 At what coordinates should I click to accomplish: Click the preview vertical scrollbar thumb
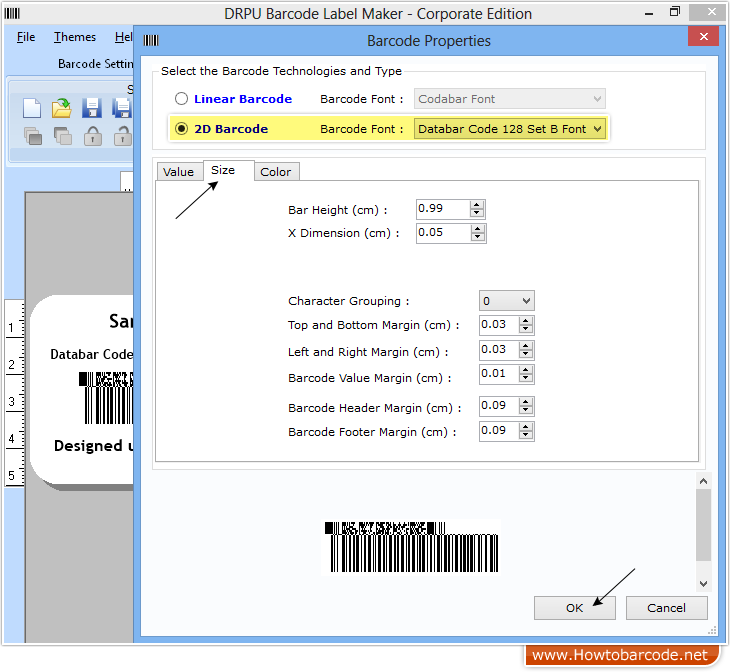tap(703, 525)
